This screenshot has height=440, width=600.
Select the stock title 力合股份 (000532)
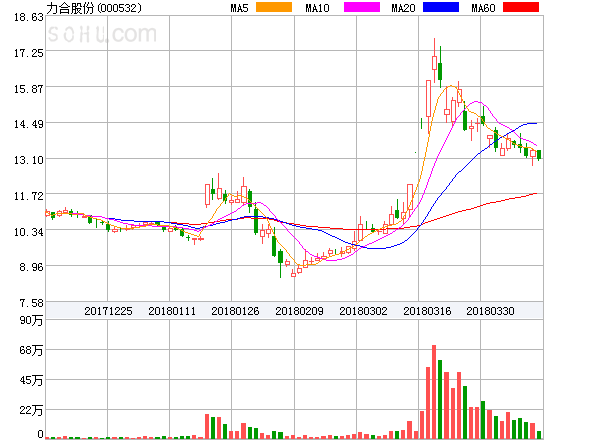coord(94,8)
